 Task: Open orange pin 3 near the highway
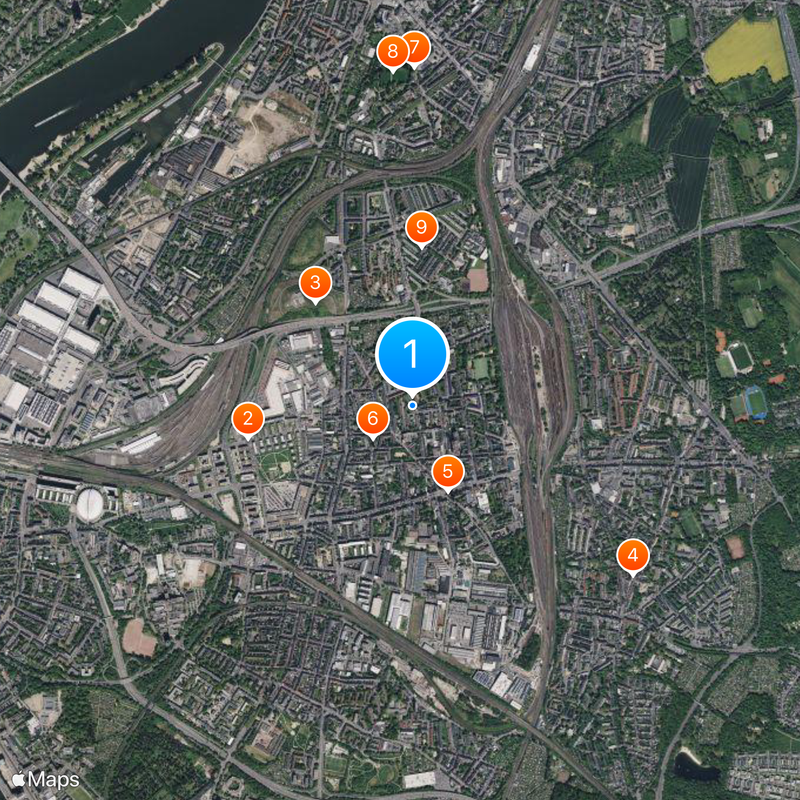click(x=315, y=284)
